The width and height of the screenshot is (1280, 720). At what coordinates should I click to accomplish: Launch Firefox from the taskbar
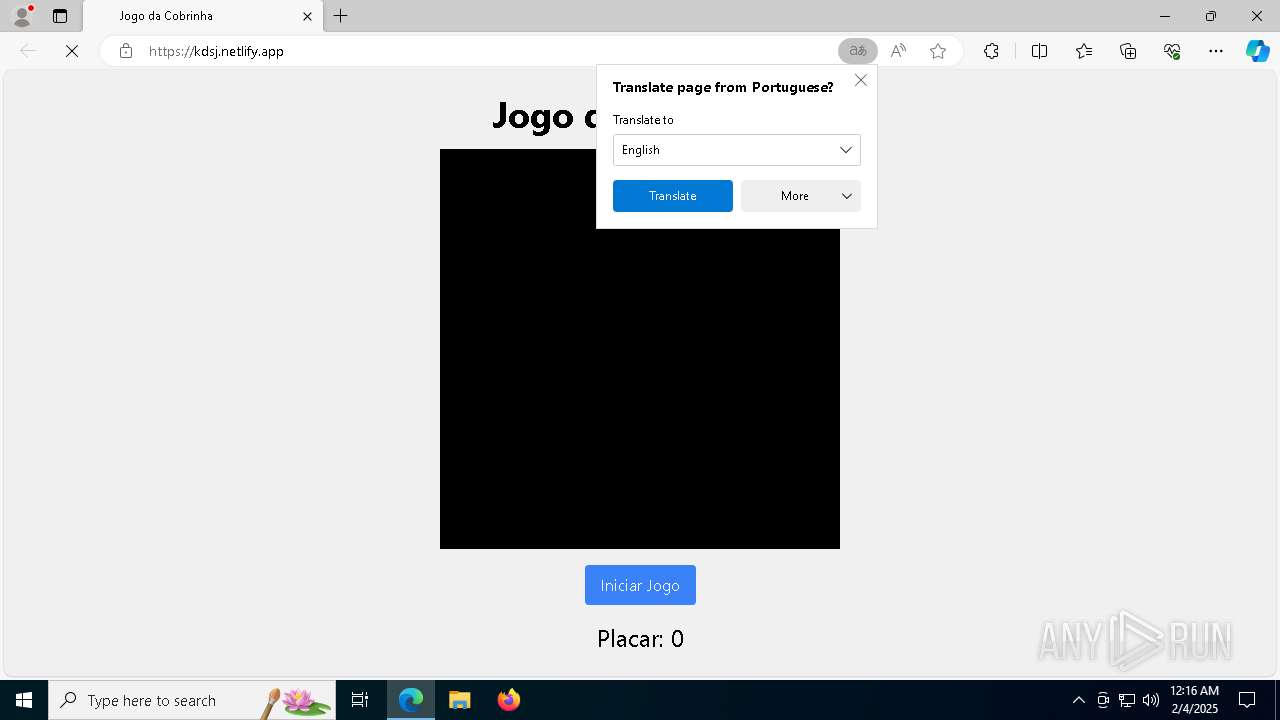(x=508, y=700)
